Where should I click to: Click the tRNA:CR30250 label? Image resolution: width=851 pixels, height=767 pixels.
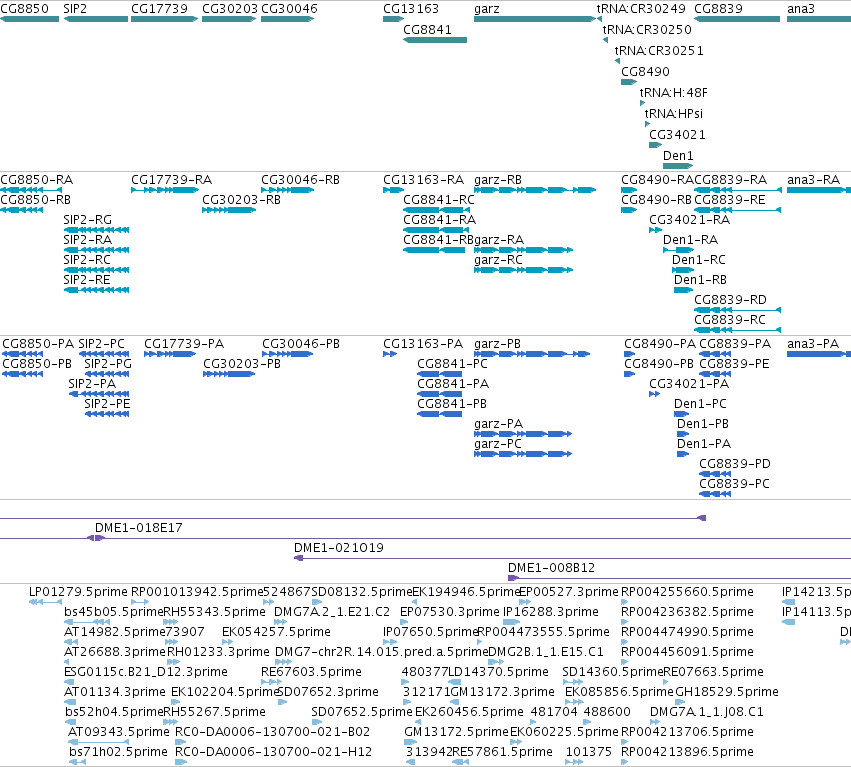[647, 30]
